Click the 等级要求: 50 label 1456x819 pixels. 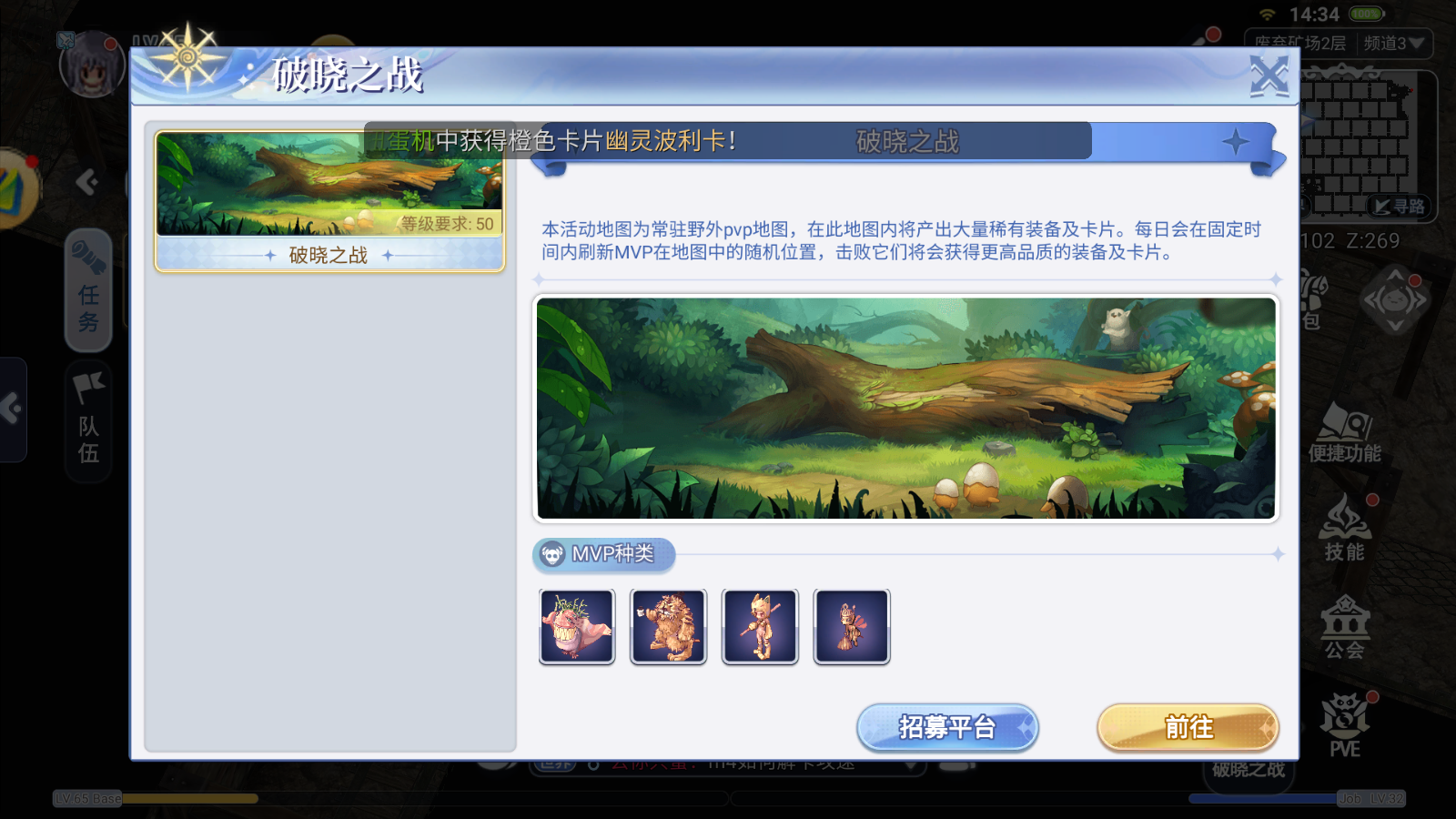click(447, 224)
